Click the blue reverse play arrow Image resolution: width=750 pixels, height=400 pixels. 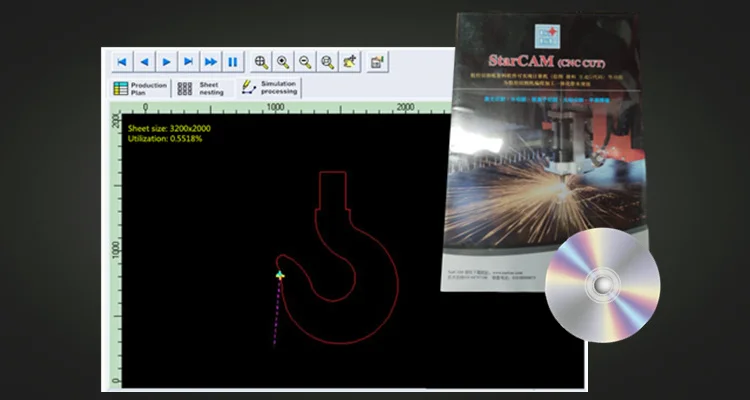click(x=144, y=62)
